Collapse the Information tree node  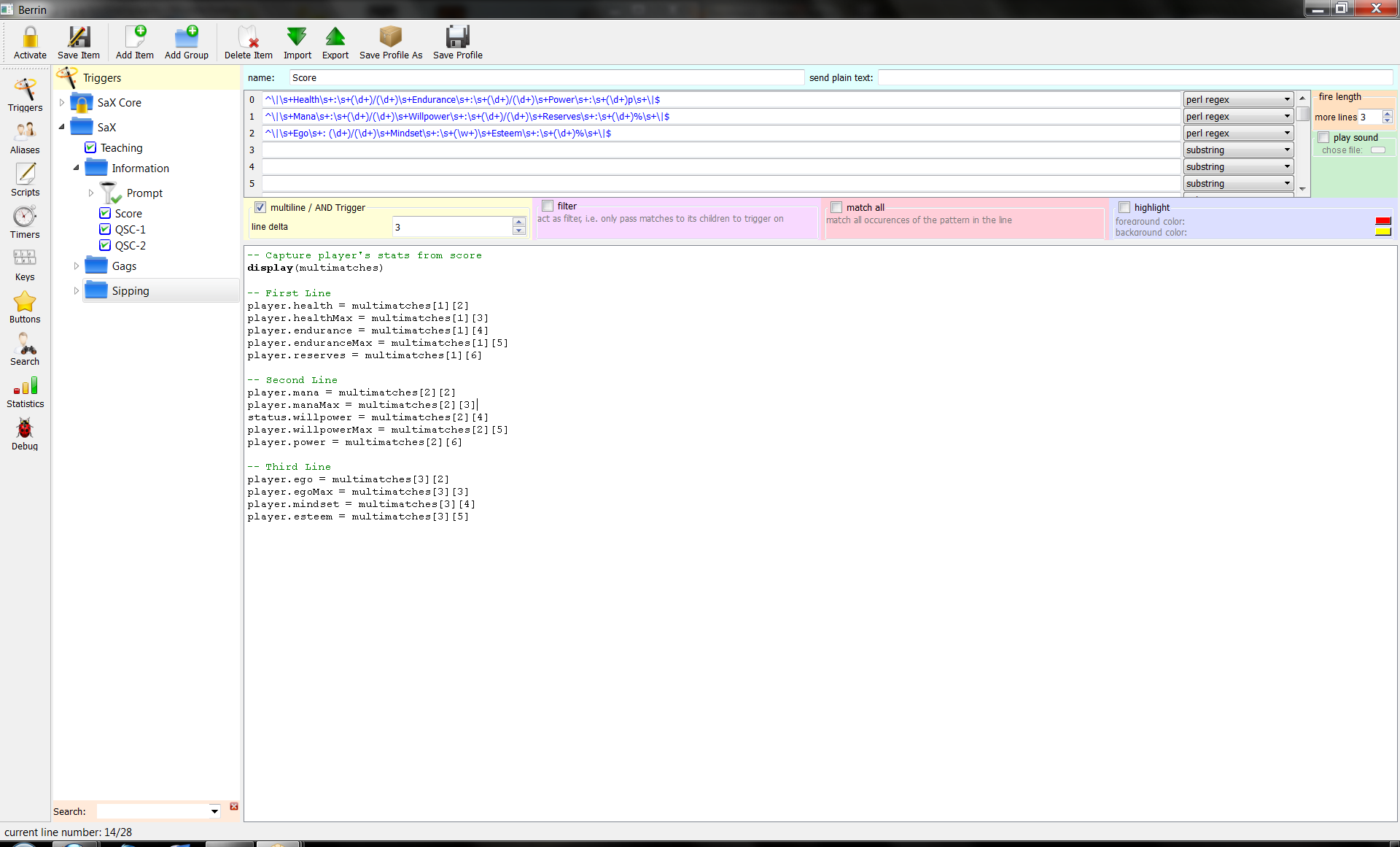pyautogui.click(x=76, y=168)
